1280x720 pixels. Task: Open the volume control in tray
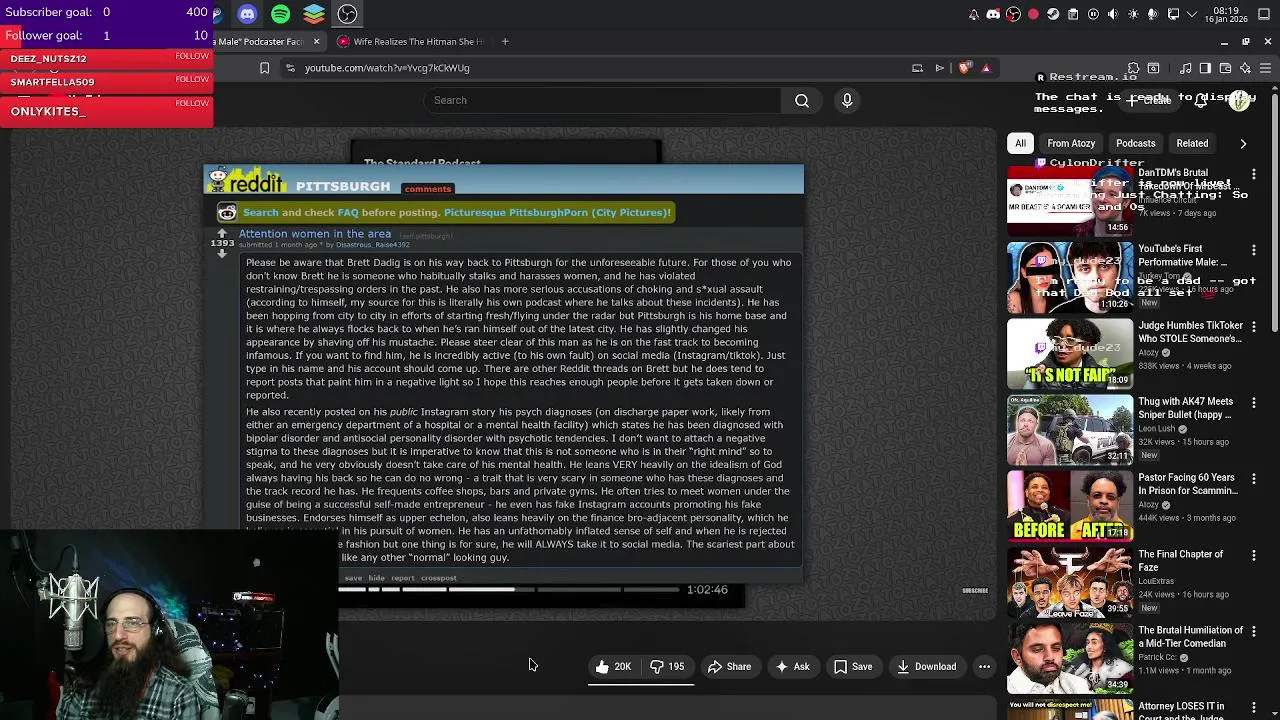pos(1112,14)
